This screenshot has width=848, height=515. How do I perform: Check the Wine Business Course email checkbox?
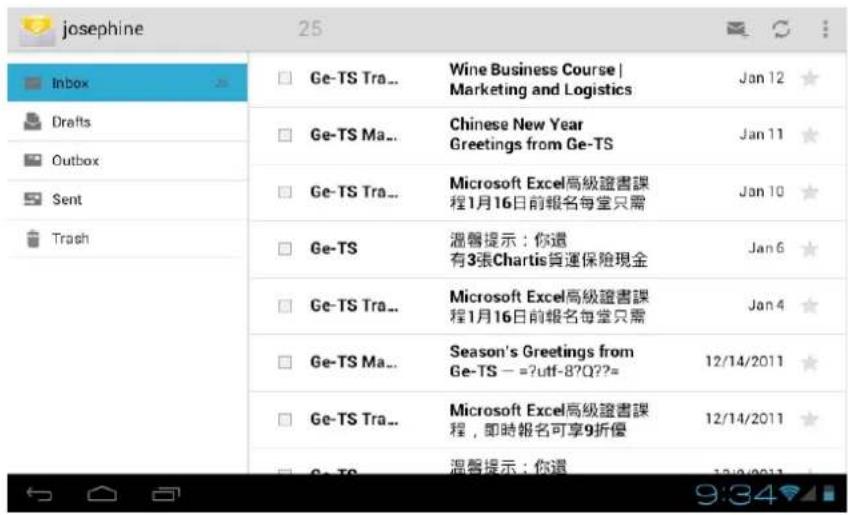pos(284,78)
